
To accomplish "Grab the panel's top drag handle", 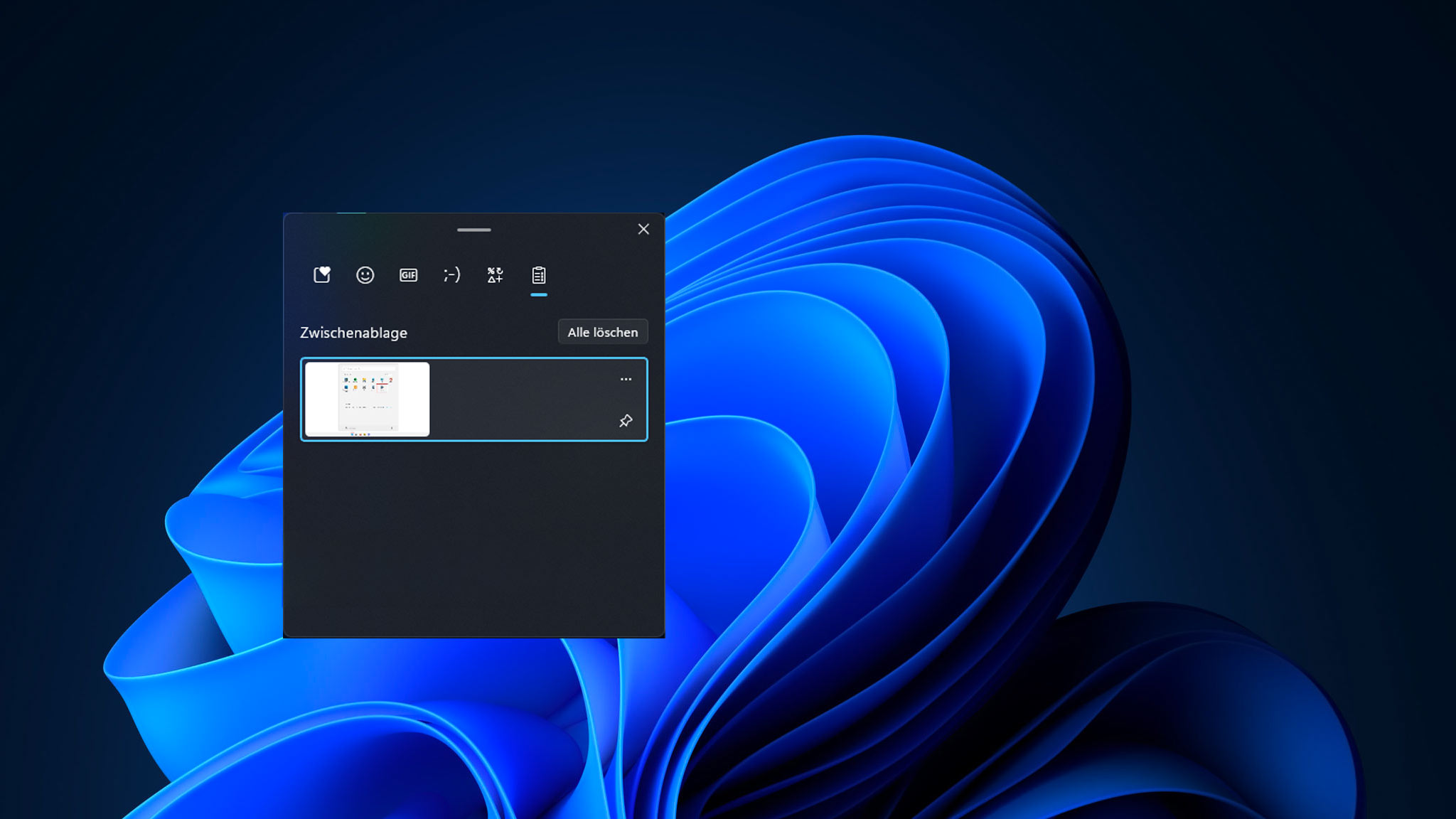I will (473, 230).
